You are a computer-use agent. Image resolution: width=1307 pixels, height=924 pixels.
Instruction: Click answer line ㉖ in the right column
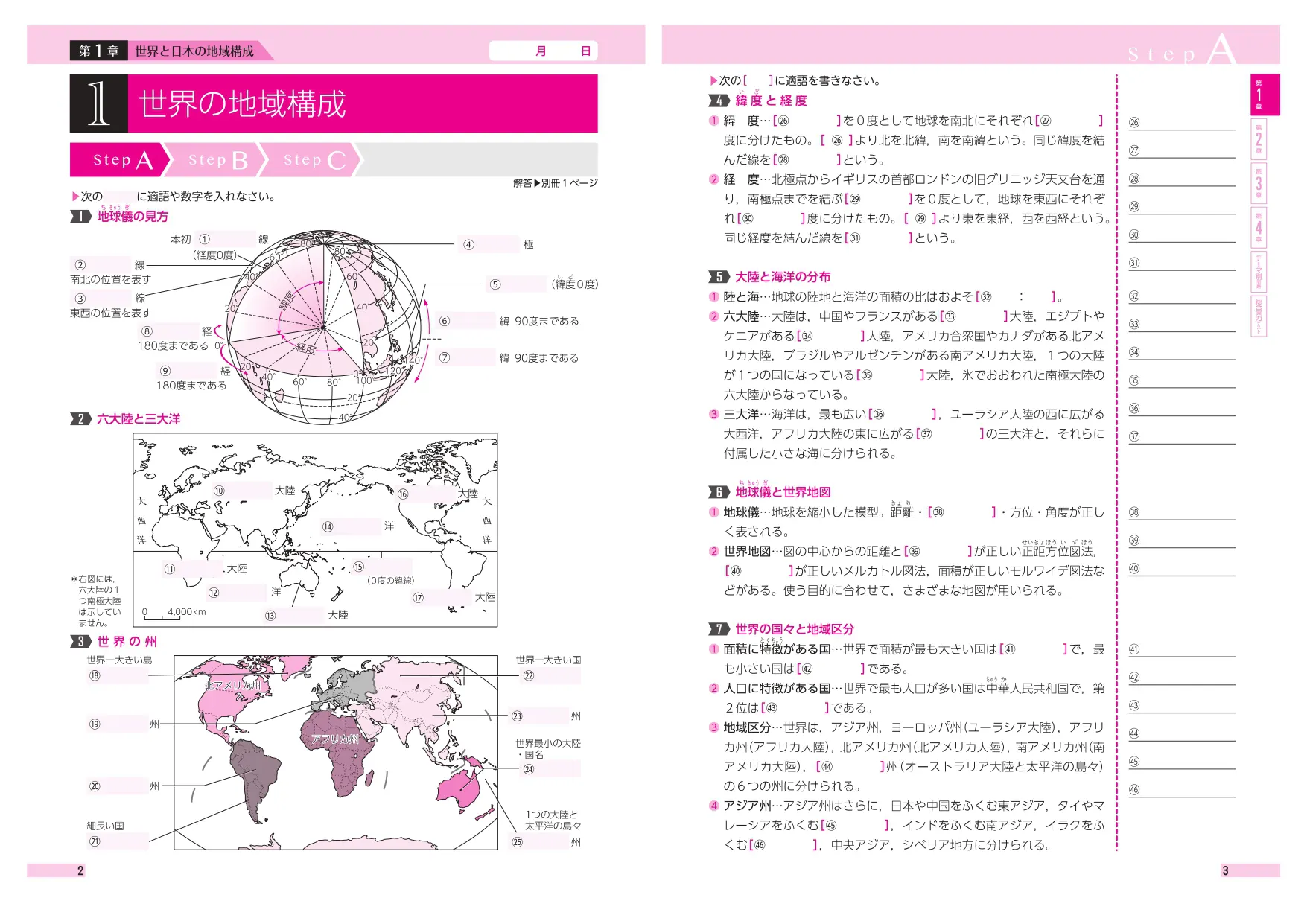(1182, 123)
